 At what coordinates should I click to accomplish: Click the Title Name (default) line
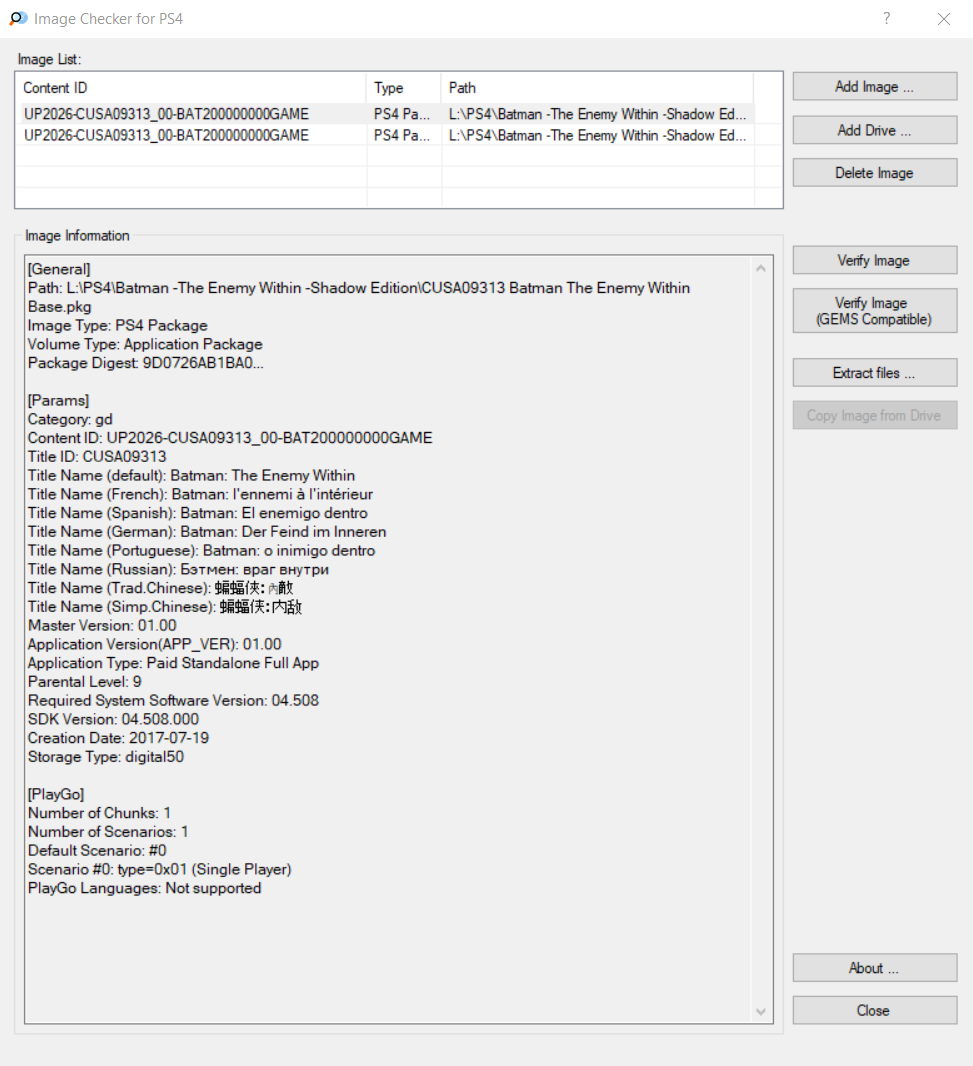pos(191,475)
